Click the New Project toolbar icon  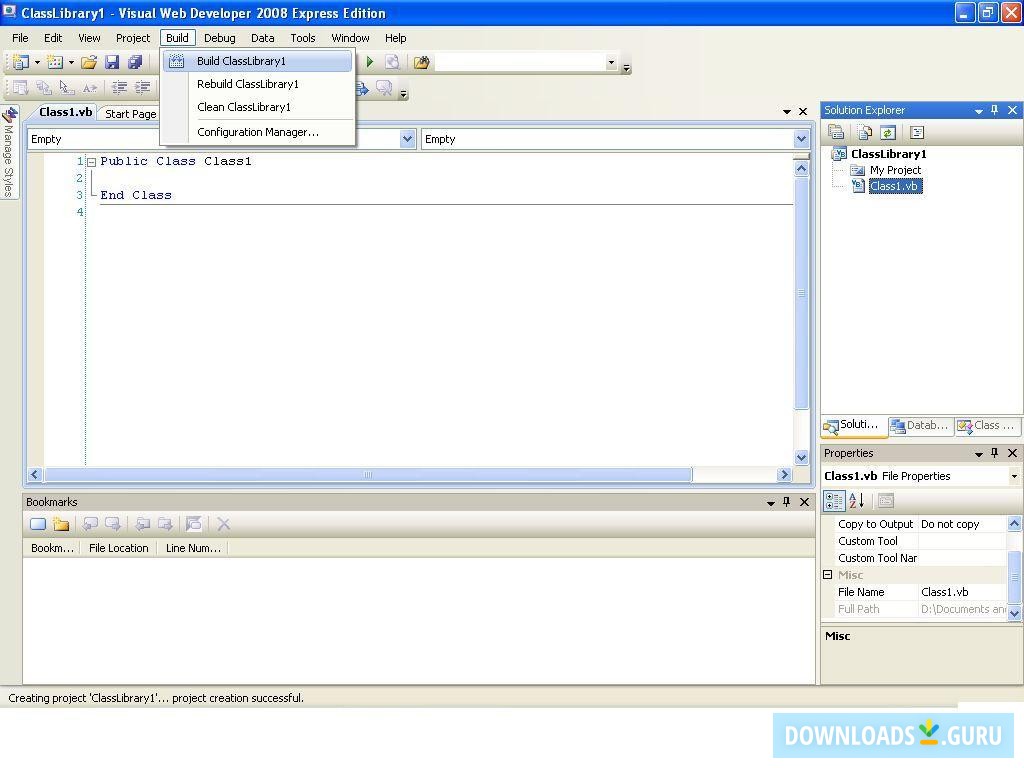21,62
